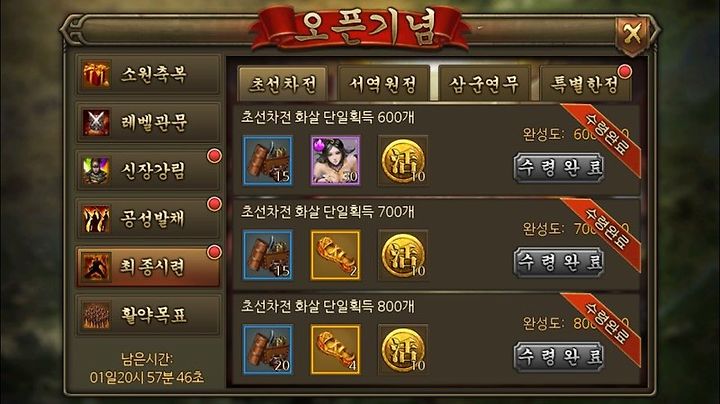Click the golden scroll reward with quantity 4
This screenshot has width=720, height=404.
coord(335,349)
